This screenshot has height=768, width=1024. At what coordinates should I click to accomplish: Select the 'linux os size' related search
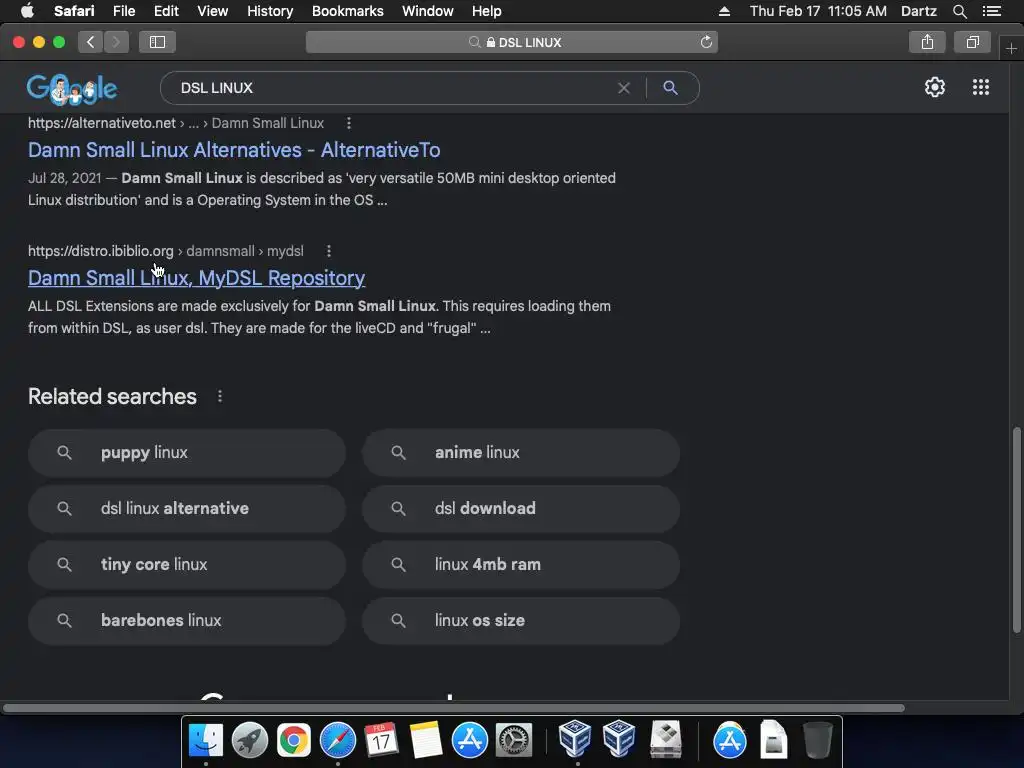pos(521,621)
